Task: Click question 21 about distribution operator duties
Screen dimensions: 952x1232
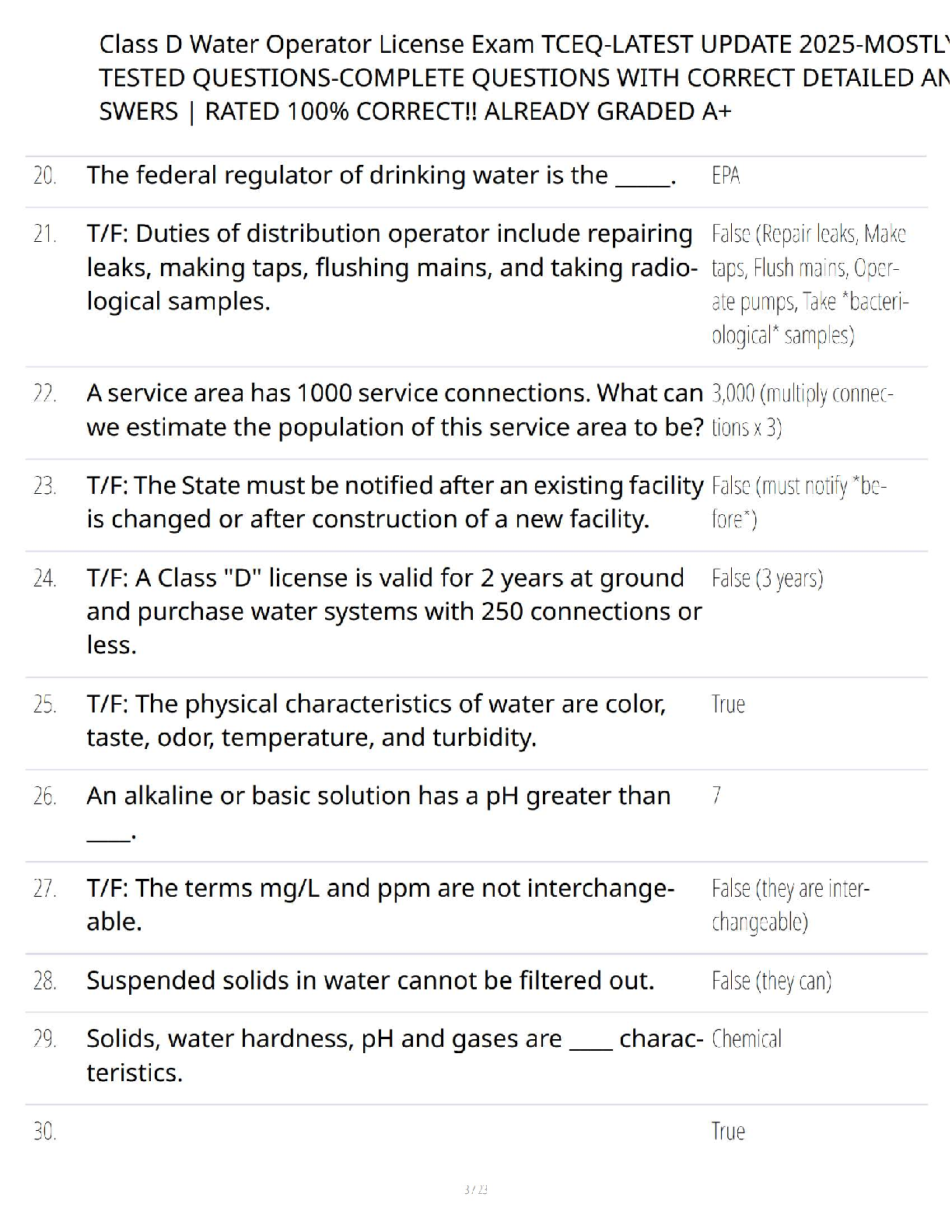Action: pyautogui.click(x=389, y=267)
